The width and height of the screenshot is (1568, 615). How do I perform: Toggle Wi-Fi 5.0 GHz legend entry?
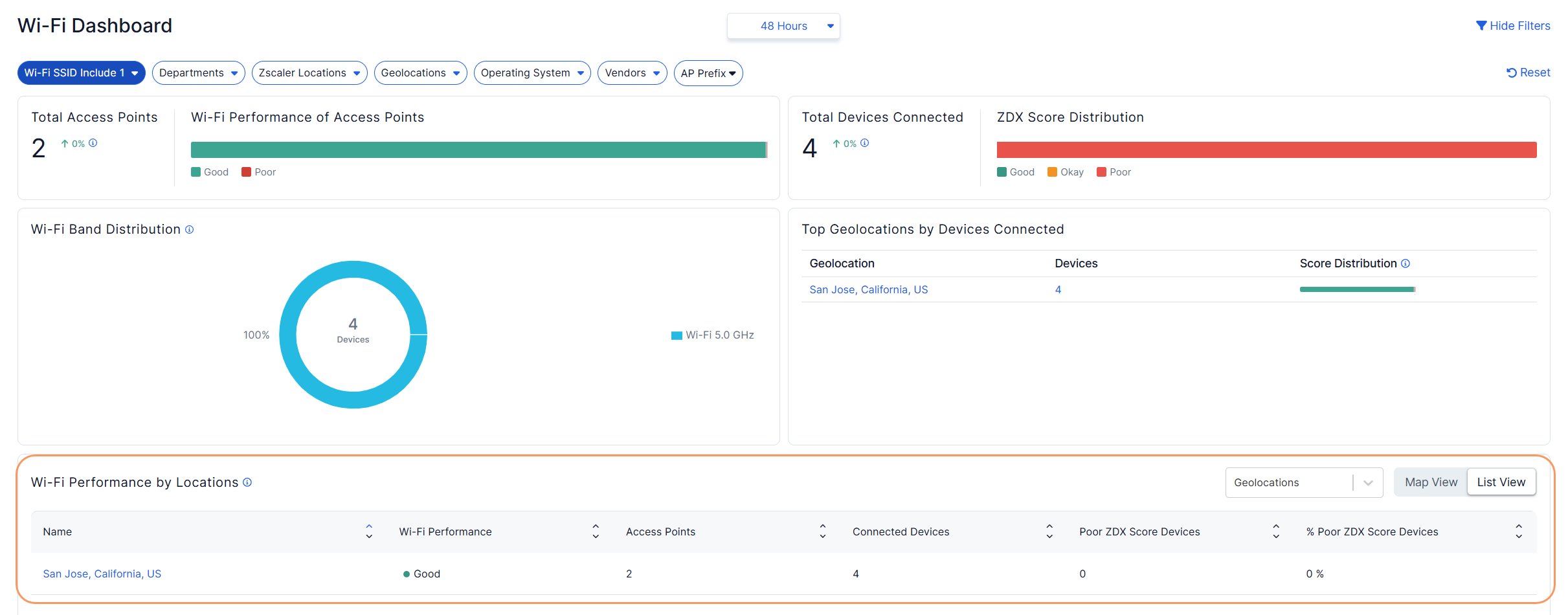tap(713, 335)
